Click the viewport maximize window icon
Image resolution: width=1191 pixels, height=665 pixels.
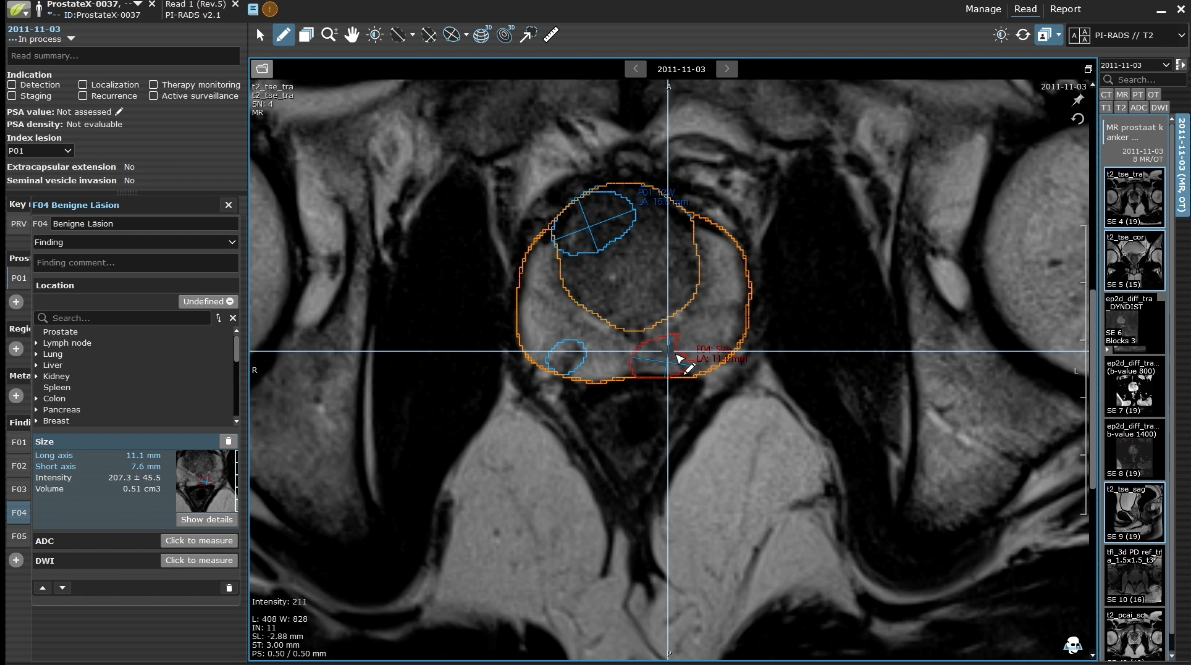(1088, 69)
